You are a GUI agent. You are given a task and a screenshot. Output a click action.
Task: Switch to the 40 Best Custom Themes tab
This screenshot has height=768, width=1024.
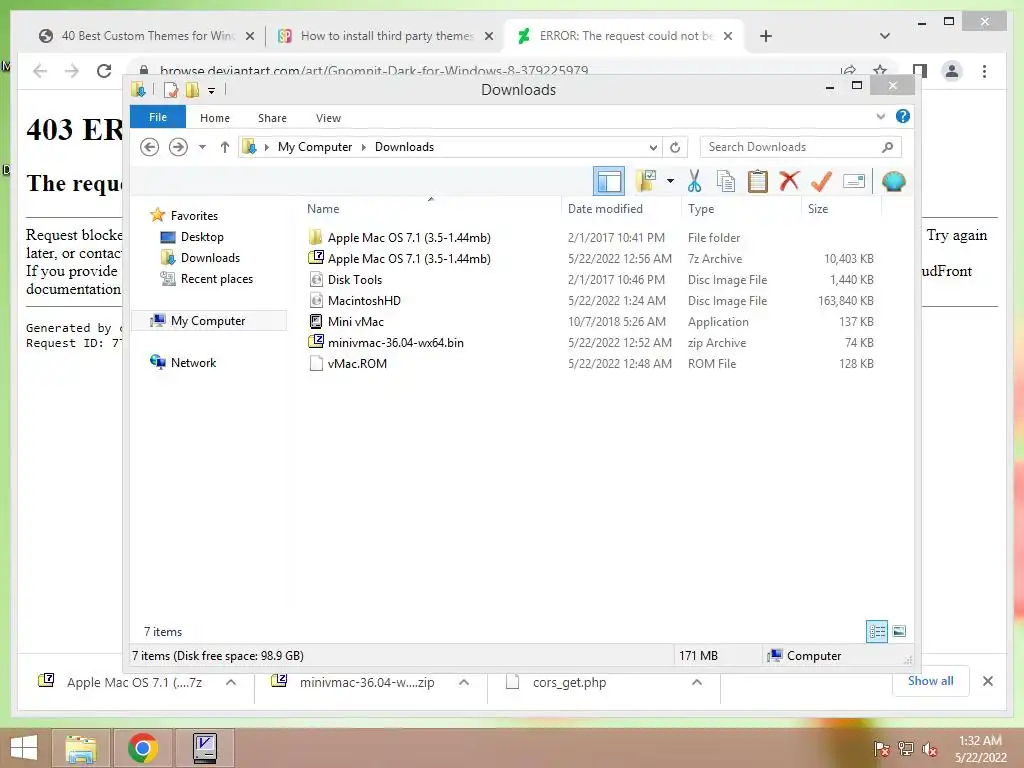pos(147,36)
